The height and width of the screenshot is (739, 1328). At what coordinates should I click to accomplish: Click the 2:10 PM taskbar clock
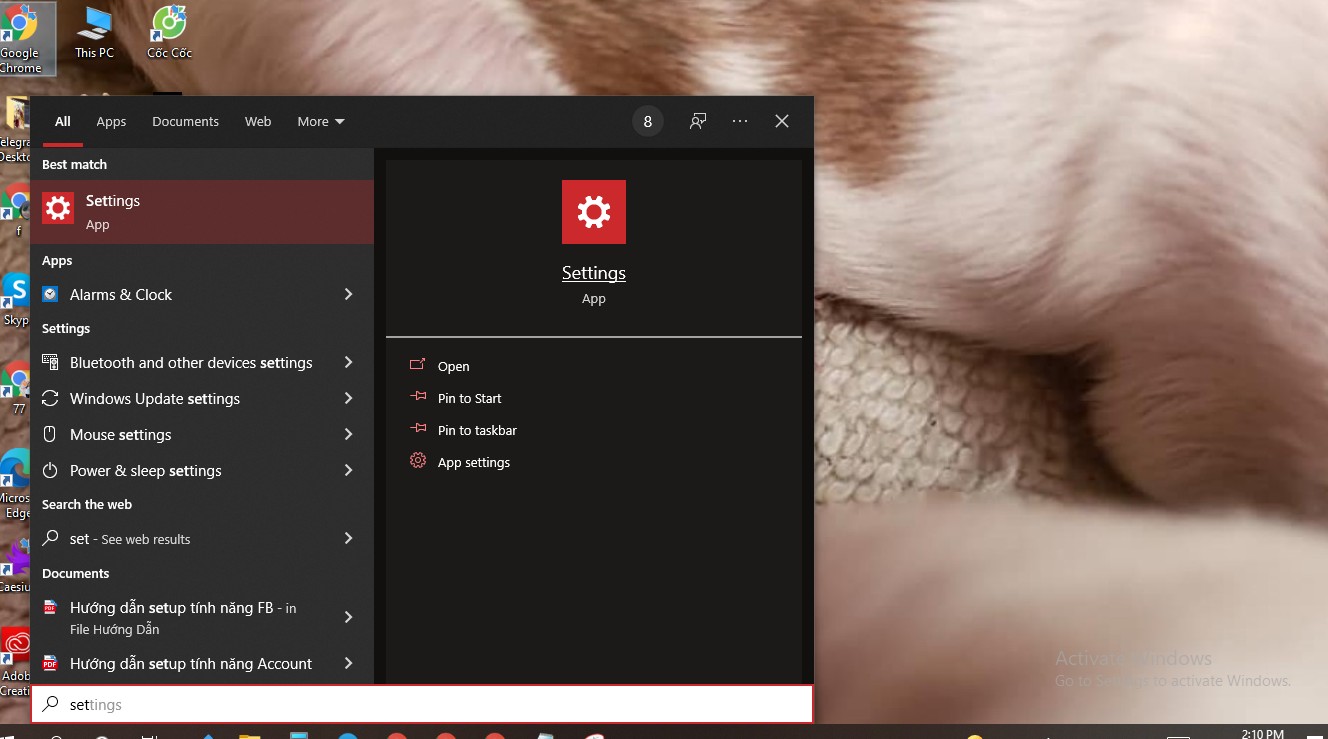1262,733
